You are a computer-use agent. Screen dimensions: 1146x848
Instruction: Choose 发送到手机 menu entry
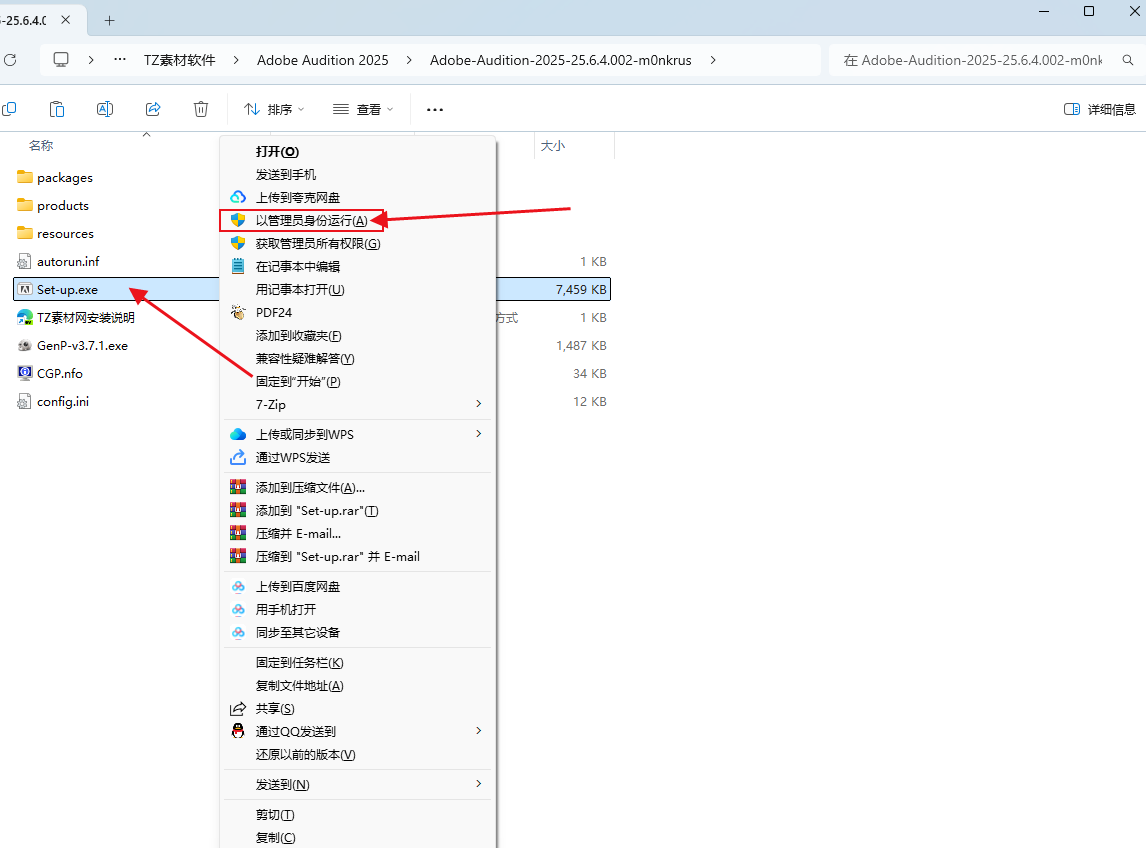point(358,174)
